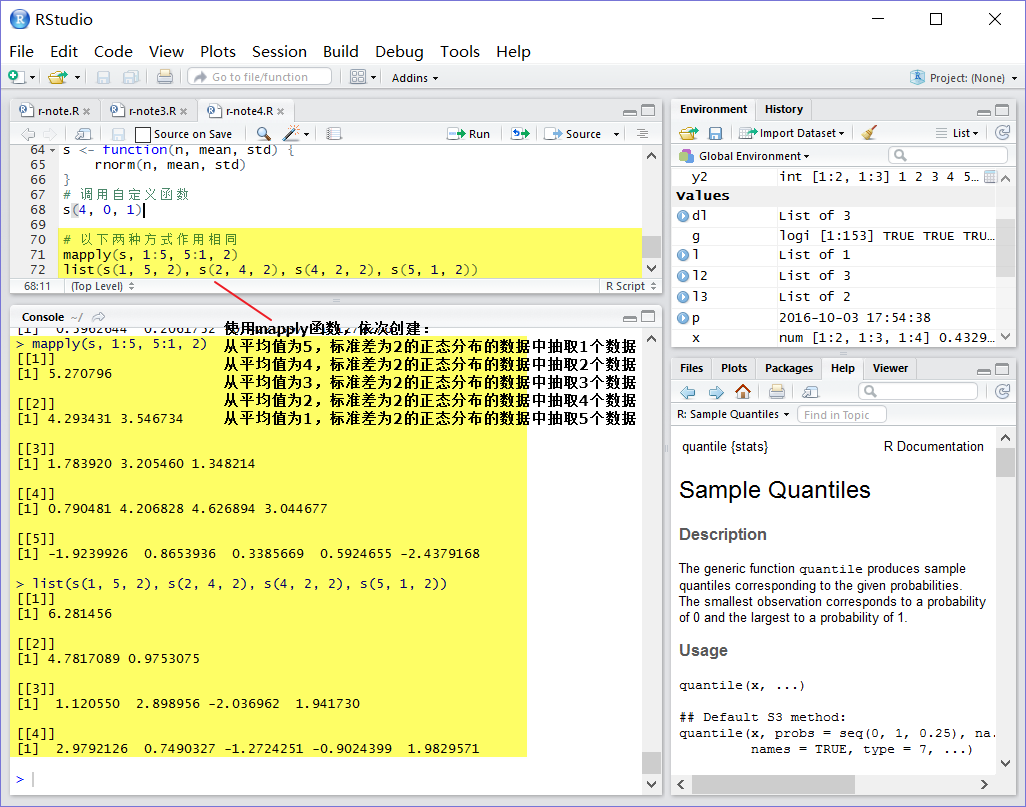
Task: Open the find/replace magnifier in the editor
Action: pyautogui.click(x=264, y=134)
